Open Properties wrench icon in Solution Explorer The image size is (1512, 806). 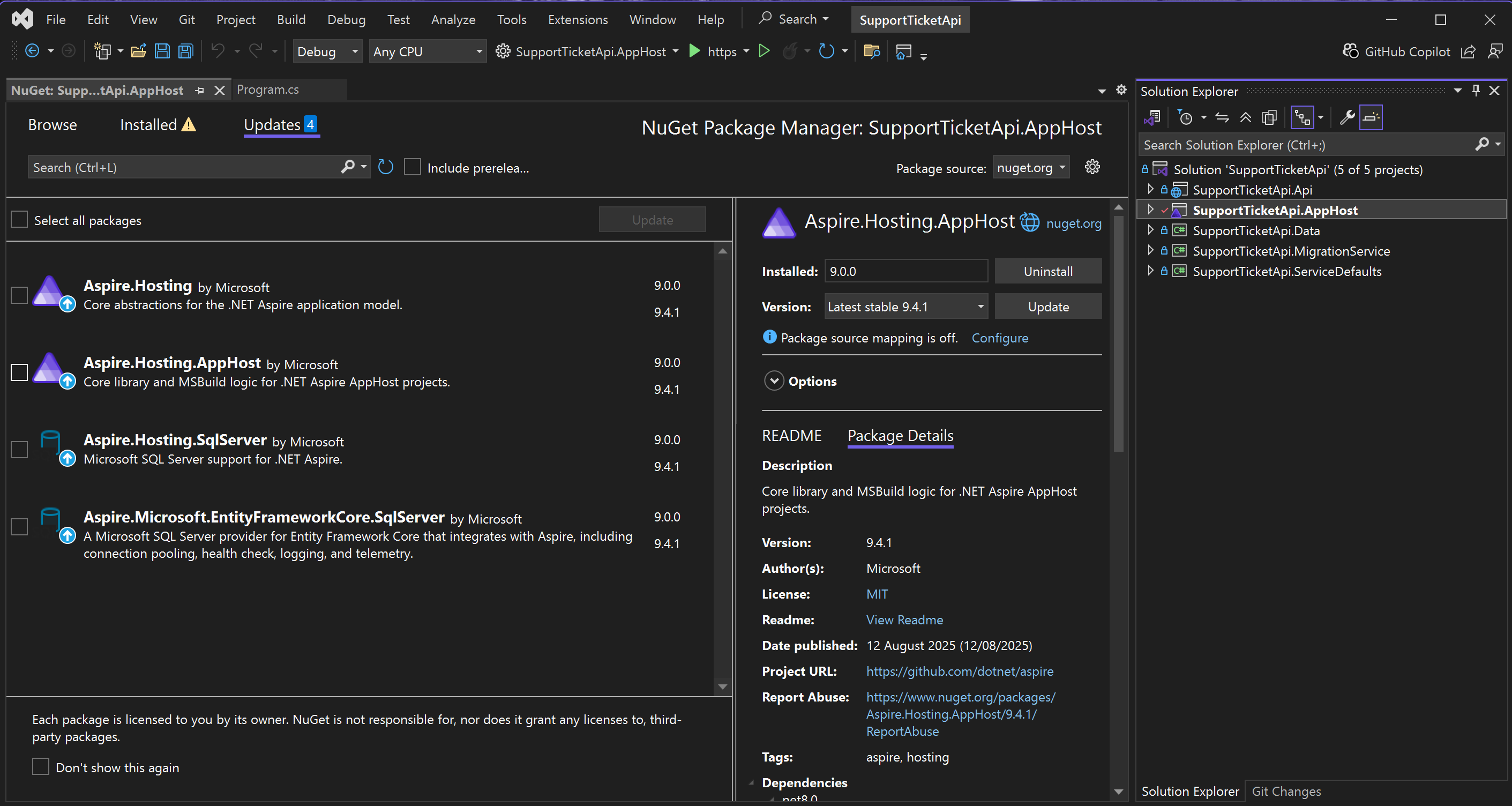click(x=1346, y=118)
